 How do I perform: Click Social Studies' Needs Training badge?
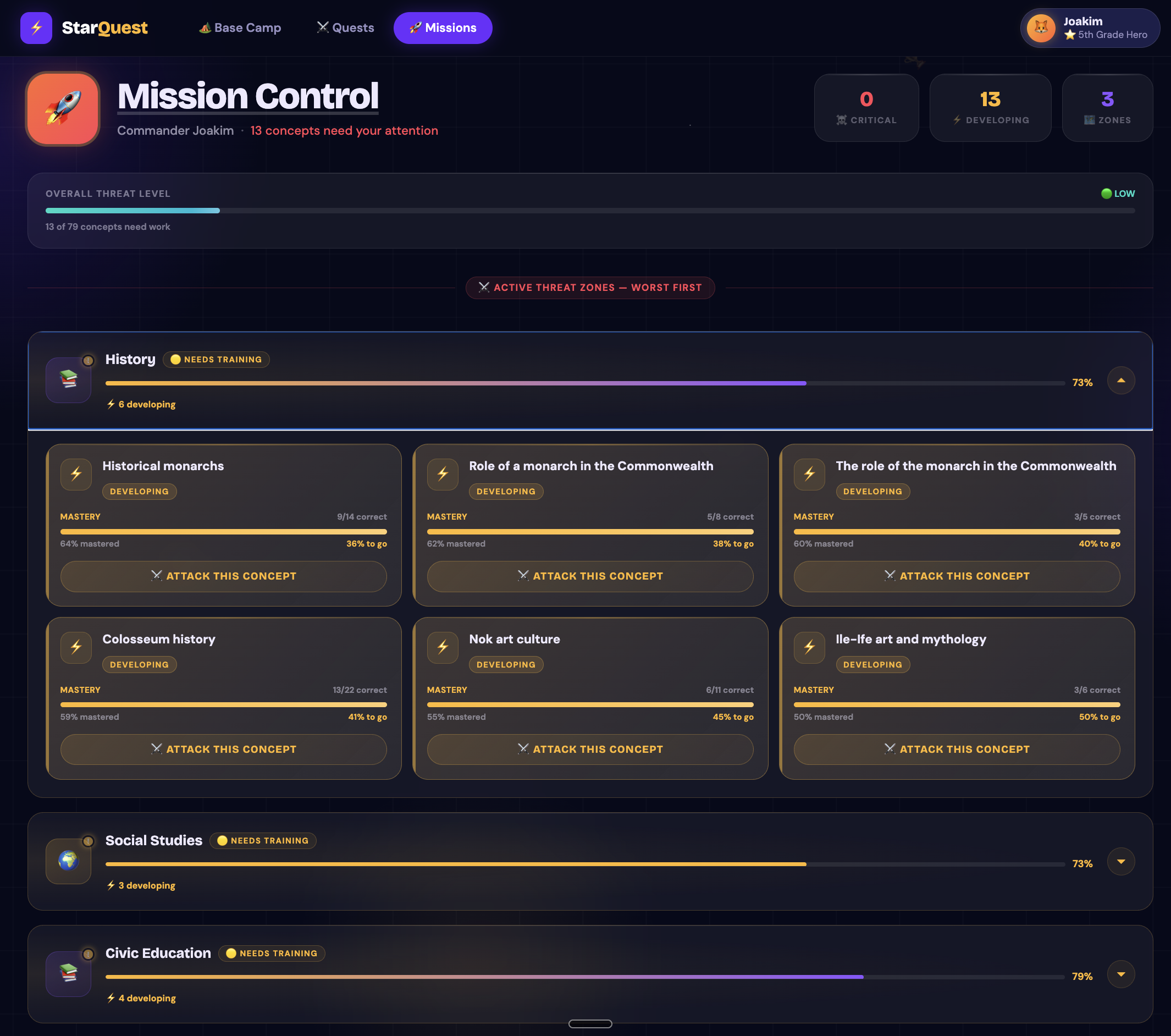[x=263, y=840]
